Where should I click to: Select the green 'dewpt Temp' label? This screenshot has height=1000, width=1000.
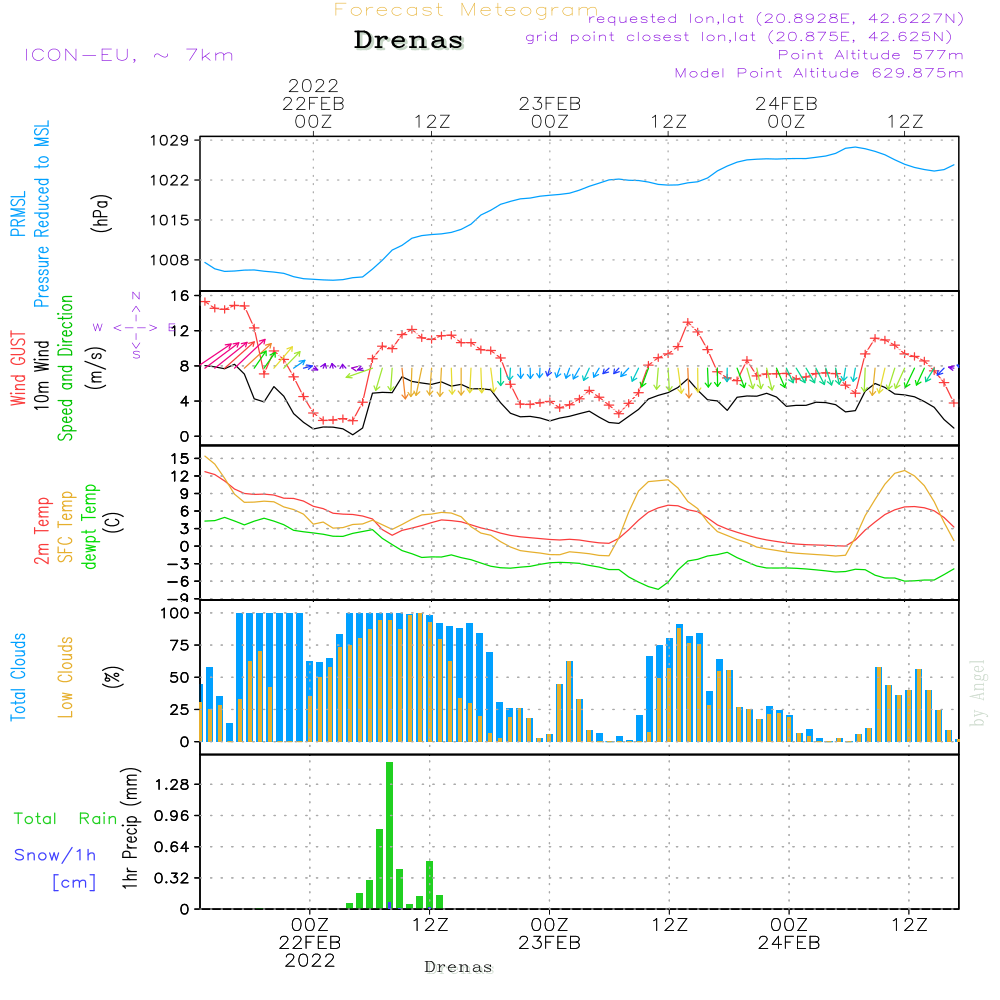pyautogui.click(x=89, y=526)
